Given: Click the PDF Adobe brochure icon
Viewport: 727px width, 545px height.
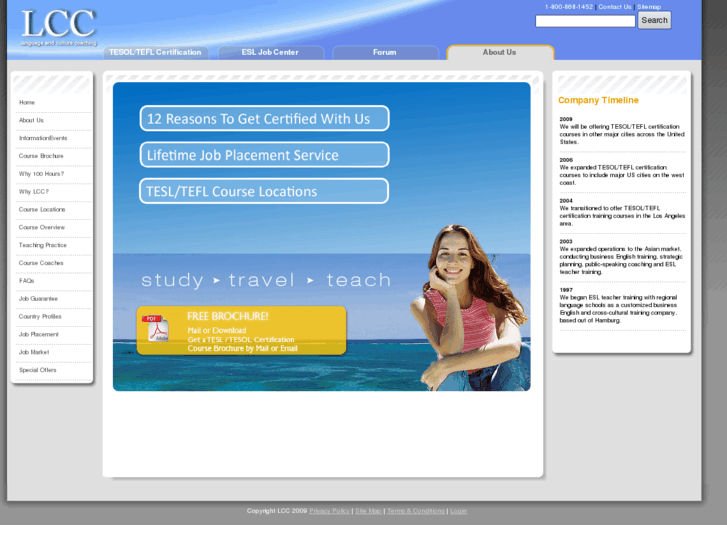Looking at the screenshot, I should coord(157,329).
